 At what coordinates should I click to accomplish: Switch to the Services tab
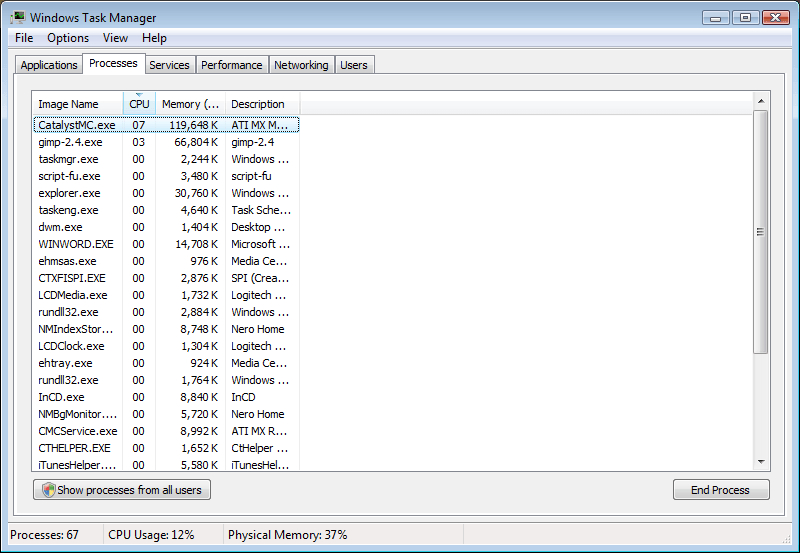point(169,65)
